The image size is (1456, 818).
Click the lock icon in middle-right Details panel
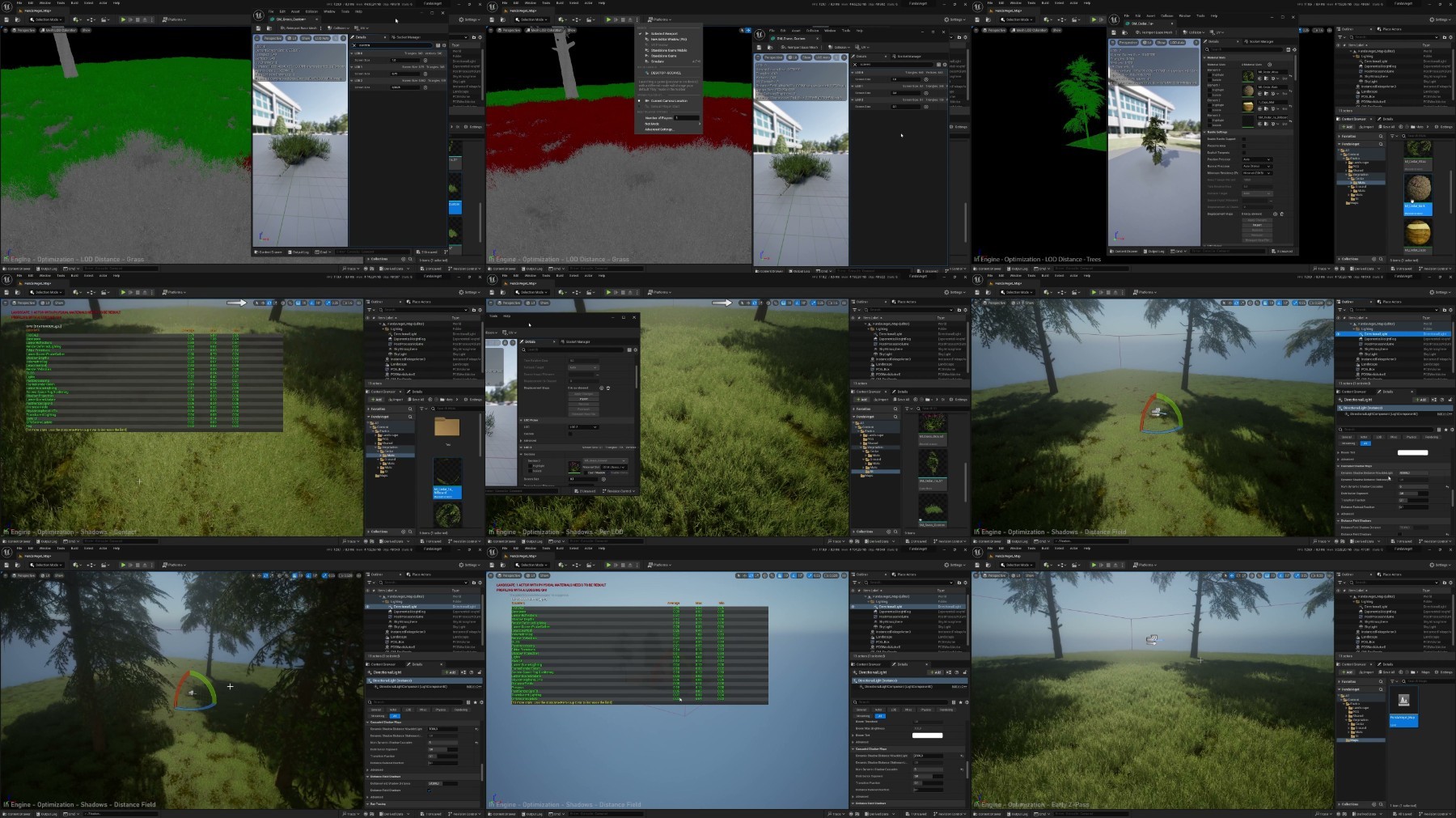coord(1450,400)
